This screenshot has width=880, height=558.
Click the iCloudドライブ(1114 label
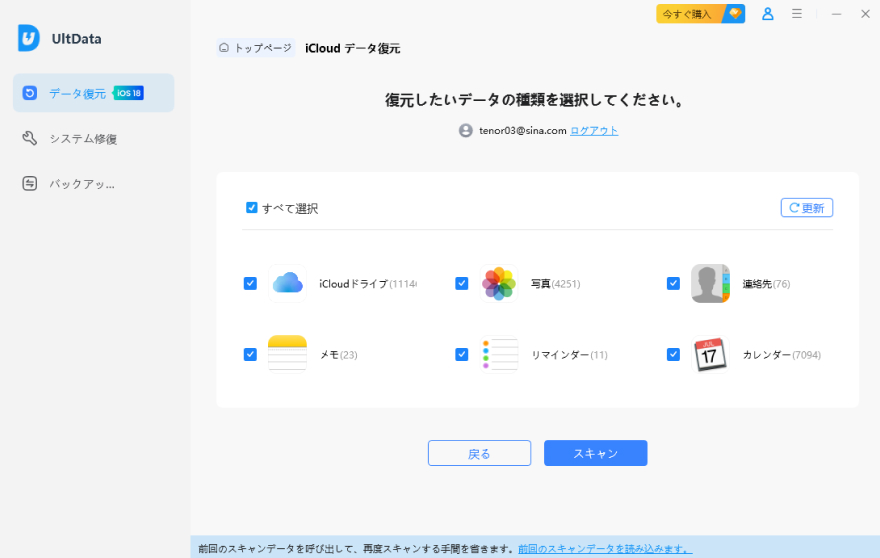[x=368, y=284]
